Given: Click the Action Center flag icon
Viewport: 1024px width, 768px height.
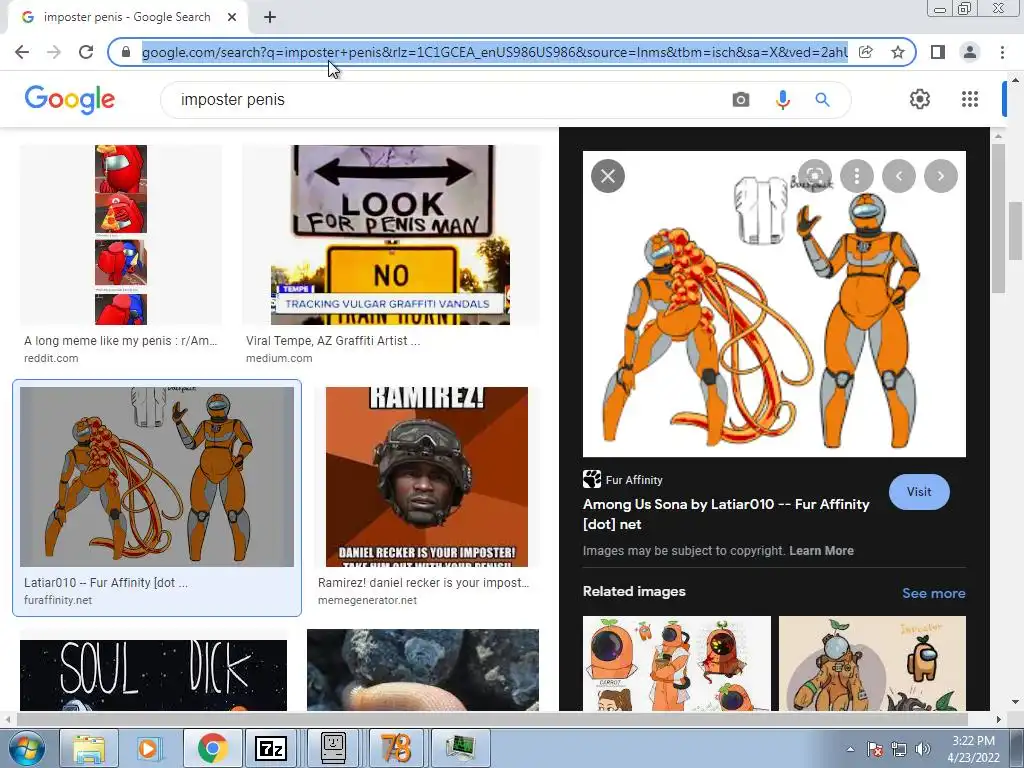Looking at the screenshot, I should (x=875, y=749).
